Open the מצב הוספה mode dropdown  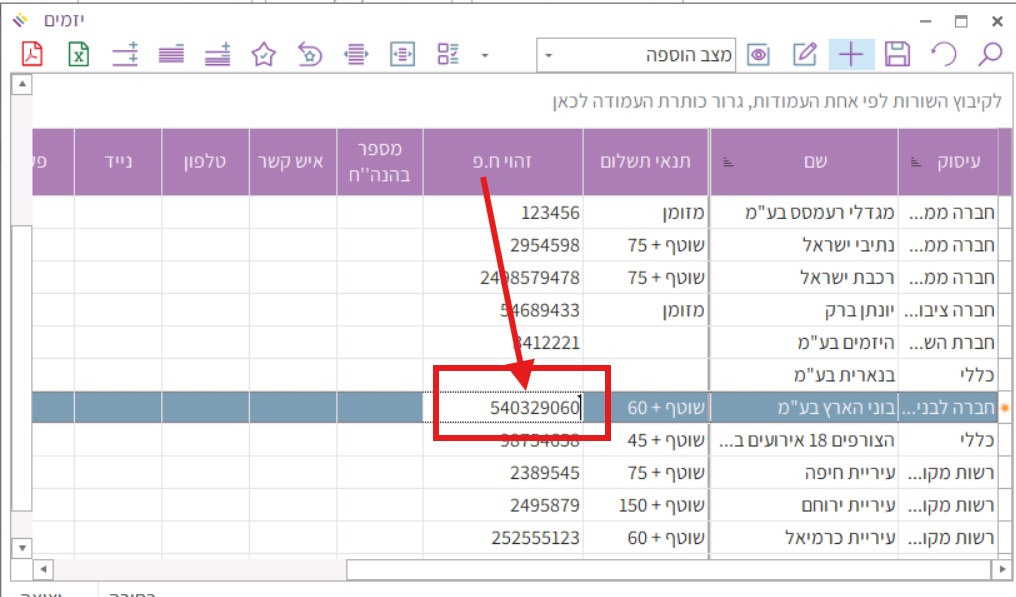548,56
